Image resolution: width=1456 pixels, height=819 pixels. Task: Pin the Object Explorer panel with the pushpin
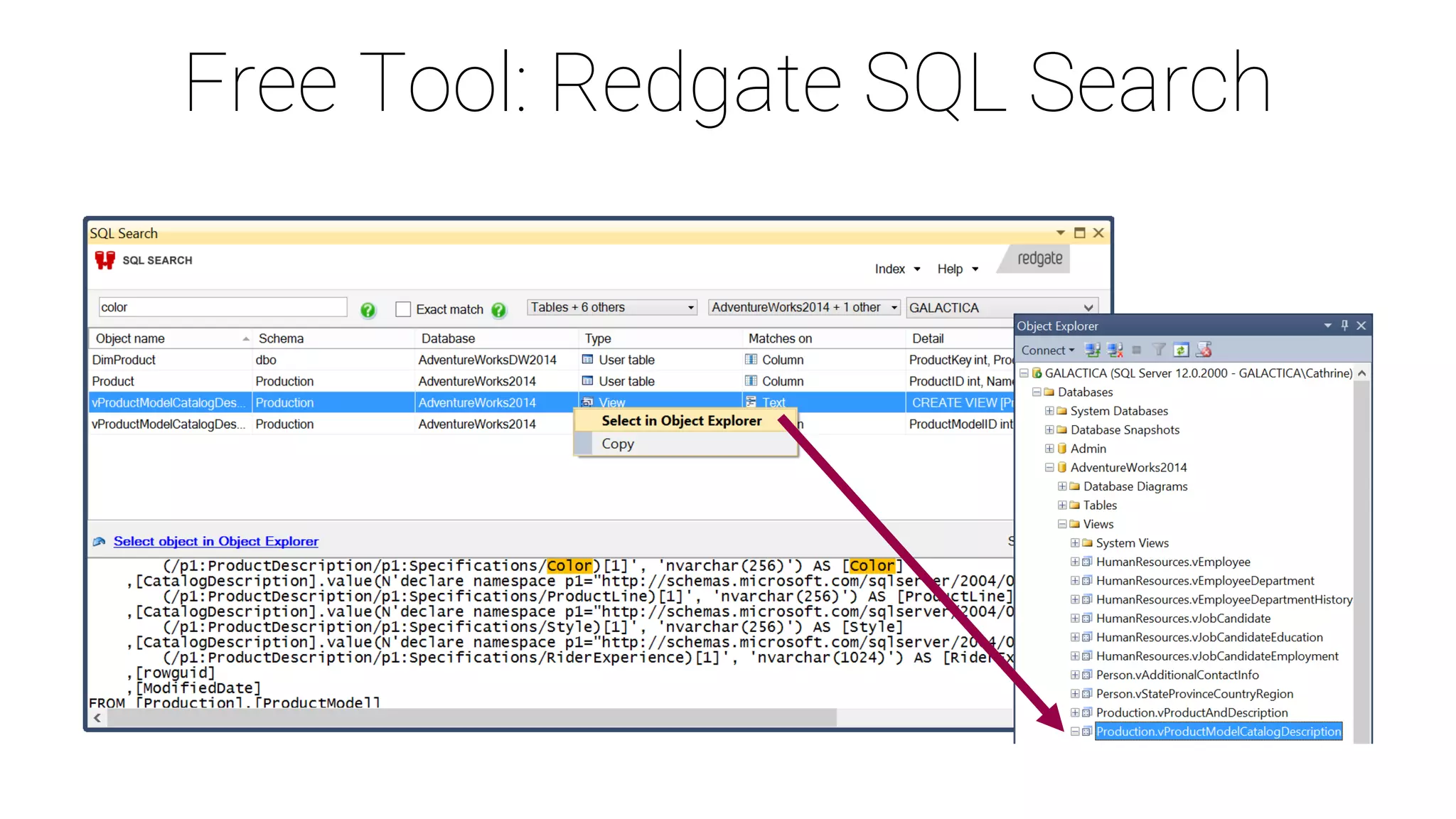click(x=1344, y=325)
